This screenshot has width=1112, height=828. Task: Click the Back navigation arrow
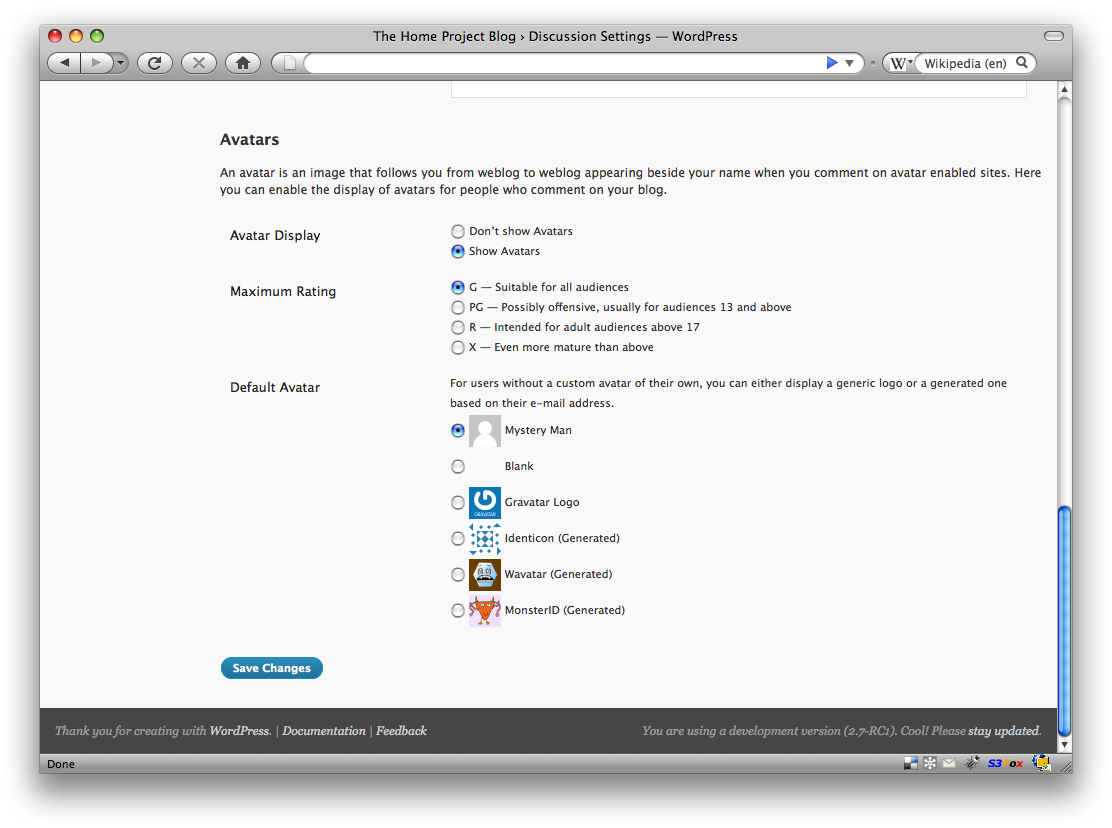click(x=65, y=63)
